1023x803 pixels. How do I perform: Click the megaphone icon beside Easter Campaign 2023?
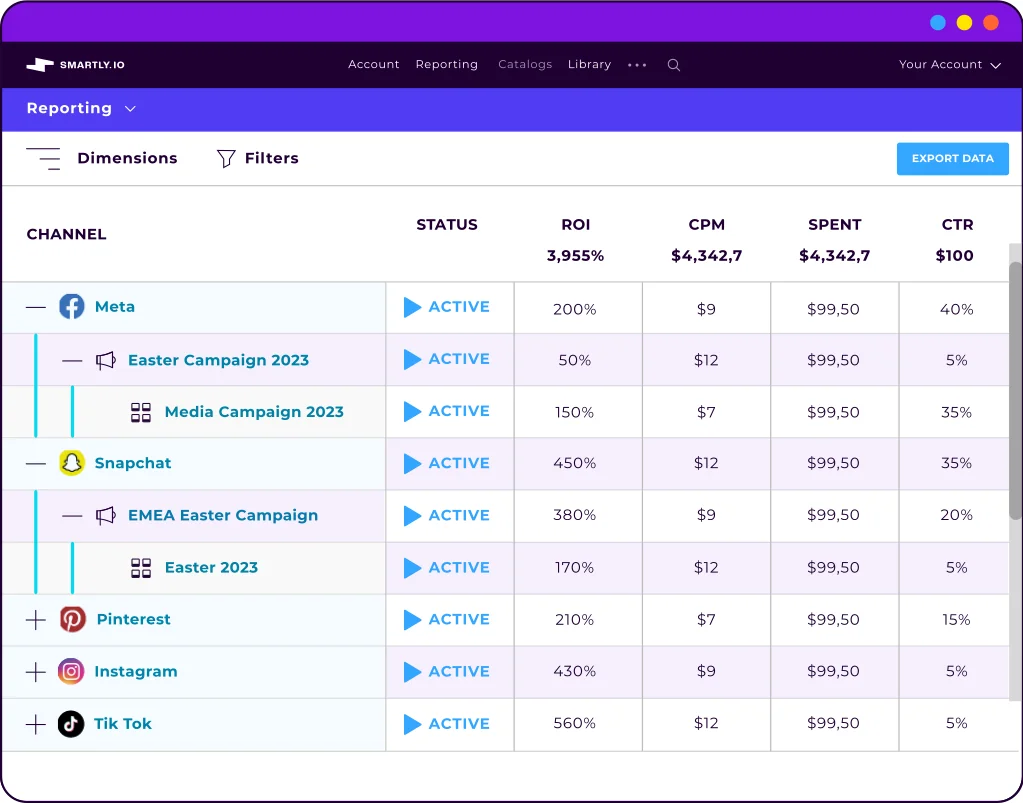(107, 359)
